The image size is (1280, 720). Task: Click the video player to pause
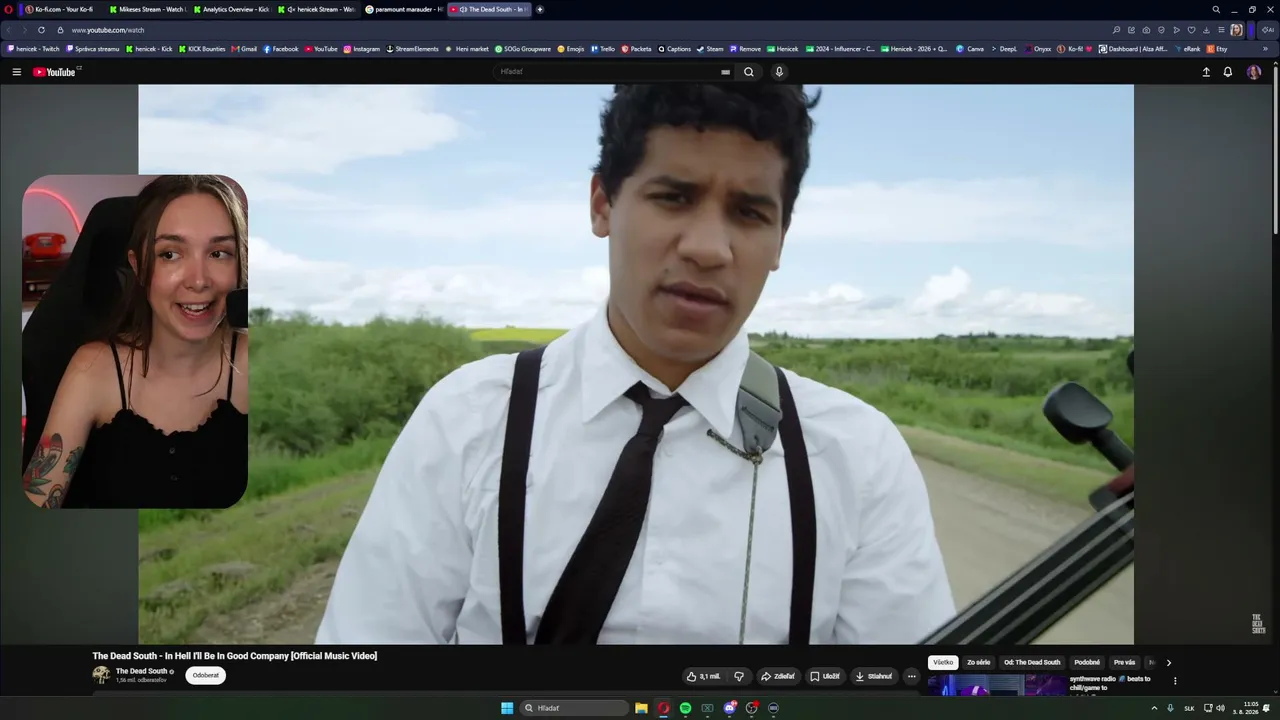(x=636, y=364)
